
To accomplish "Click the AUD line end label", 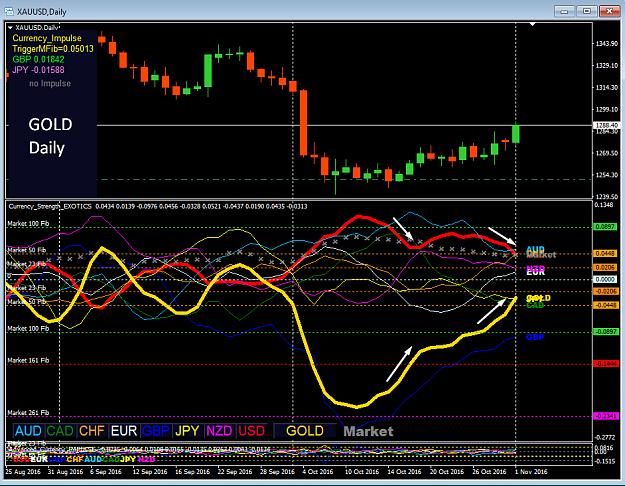I will pyautogui.click(x=535, y=250).
